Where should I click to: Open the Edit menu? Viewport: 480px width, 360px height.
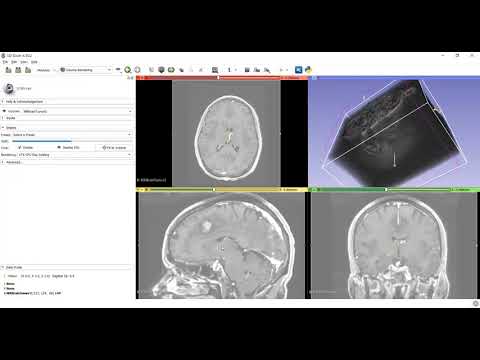coord(14,62)
